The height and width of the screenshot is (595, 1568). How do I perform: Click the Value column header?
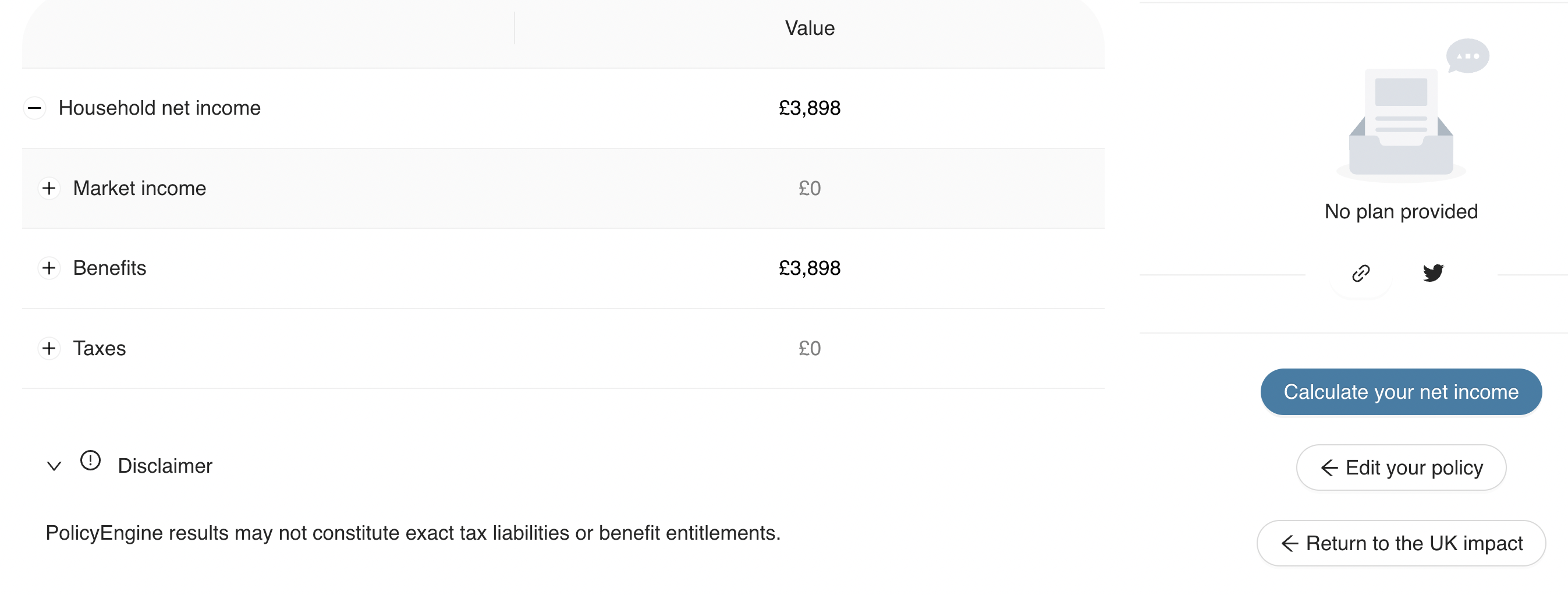tap(810, 27)
